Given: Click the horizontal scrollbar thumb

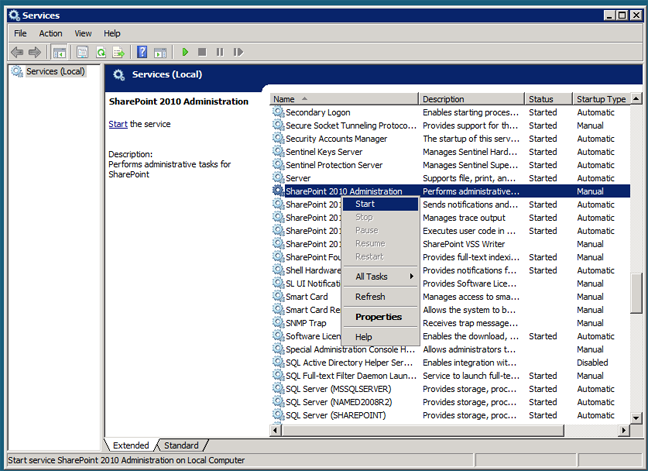Looking at the screenshot, I should point(422,431).
